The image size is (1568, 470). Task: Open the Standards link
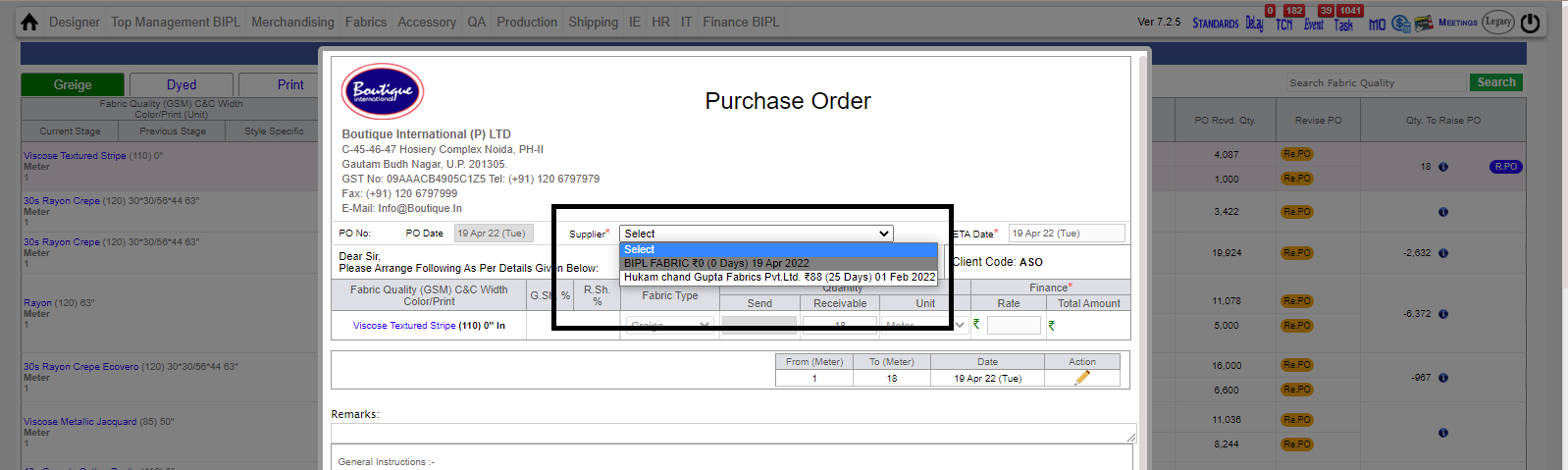pyautogui.click(x=1216, y=24)
